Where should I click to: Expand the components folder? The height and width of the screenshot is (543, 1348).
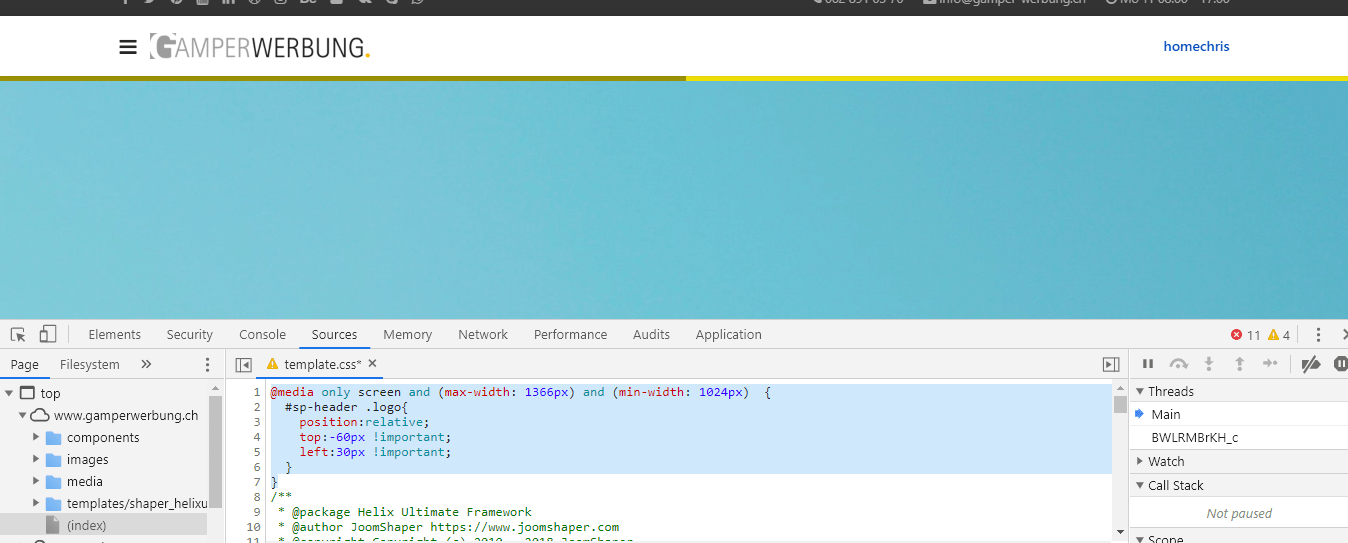click(x=36, y=437)
